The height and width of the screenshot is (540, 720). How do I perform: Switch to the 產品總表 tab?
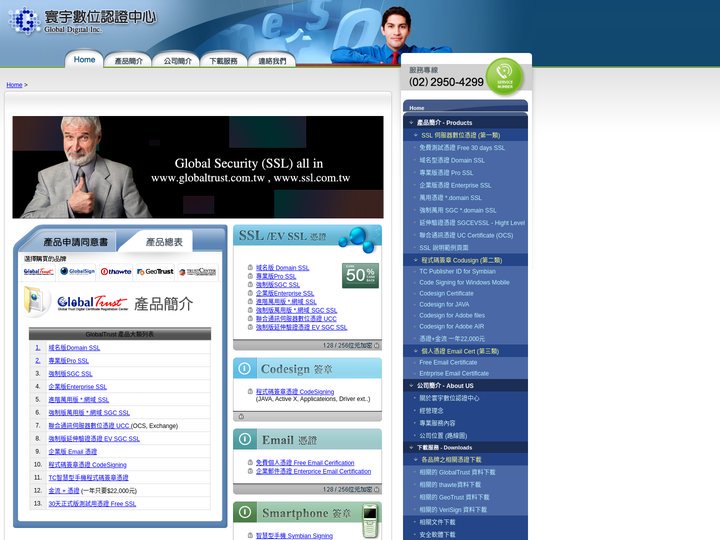click(164, 242)
